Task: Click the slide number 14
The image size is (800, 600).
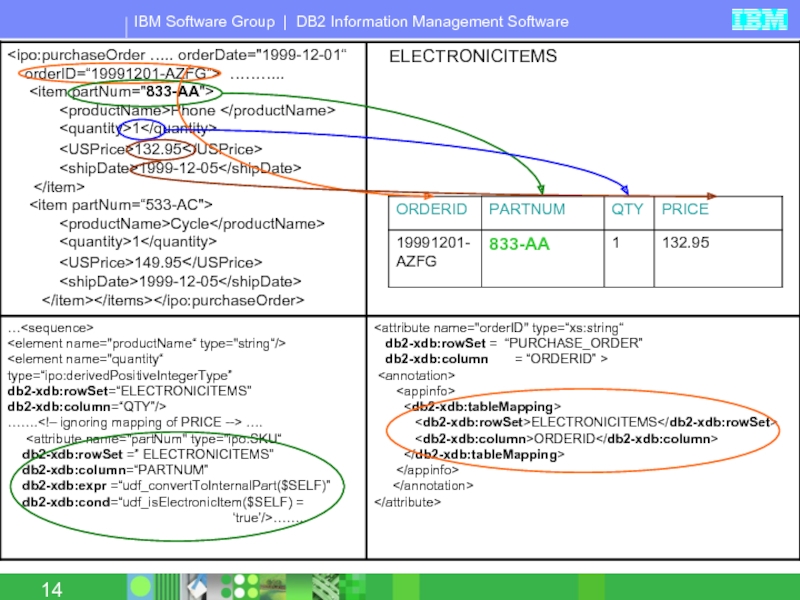Action: (x=52, y=590)
